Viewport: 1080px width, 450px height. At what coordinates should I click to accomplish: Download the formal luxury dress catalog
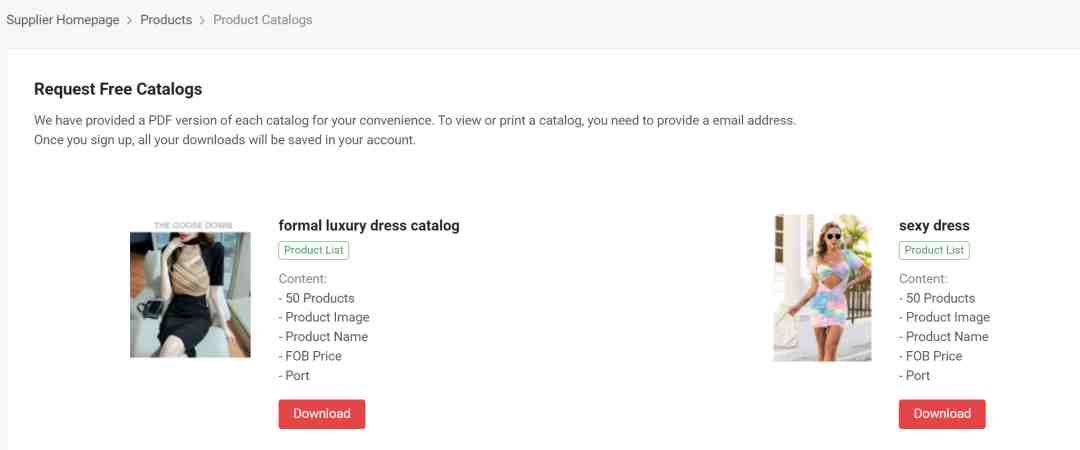[x=322, y=413]
